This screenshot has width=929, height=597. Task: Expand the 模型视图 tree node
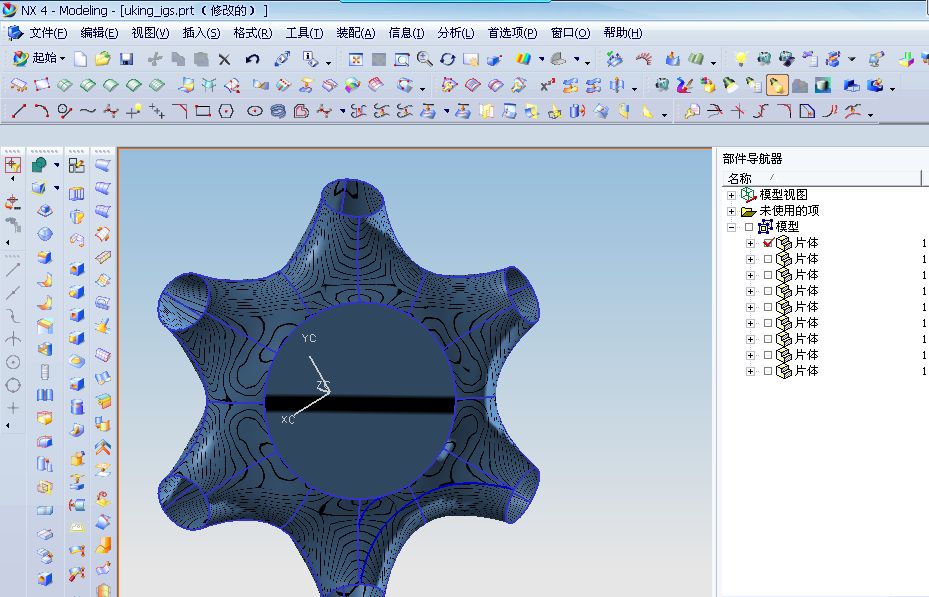(x=731, y=195)
